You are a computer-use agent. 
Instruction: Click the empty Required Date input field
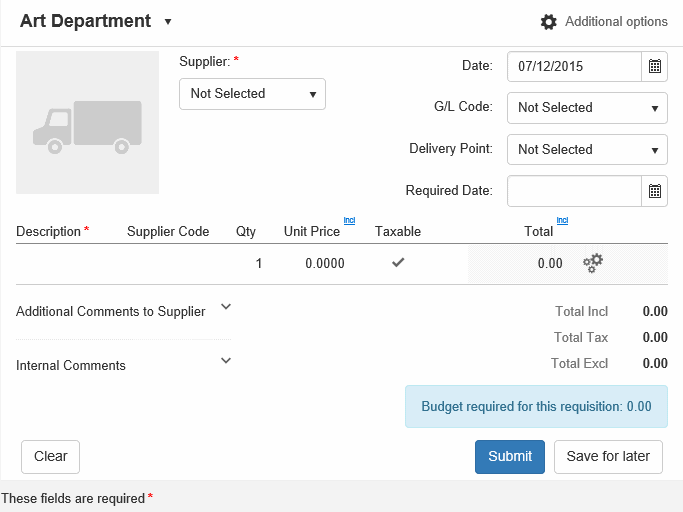click(574, 191)
